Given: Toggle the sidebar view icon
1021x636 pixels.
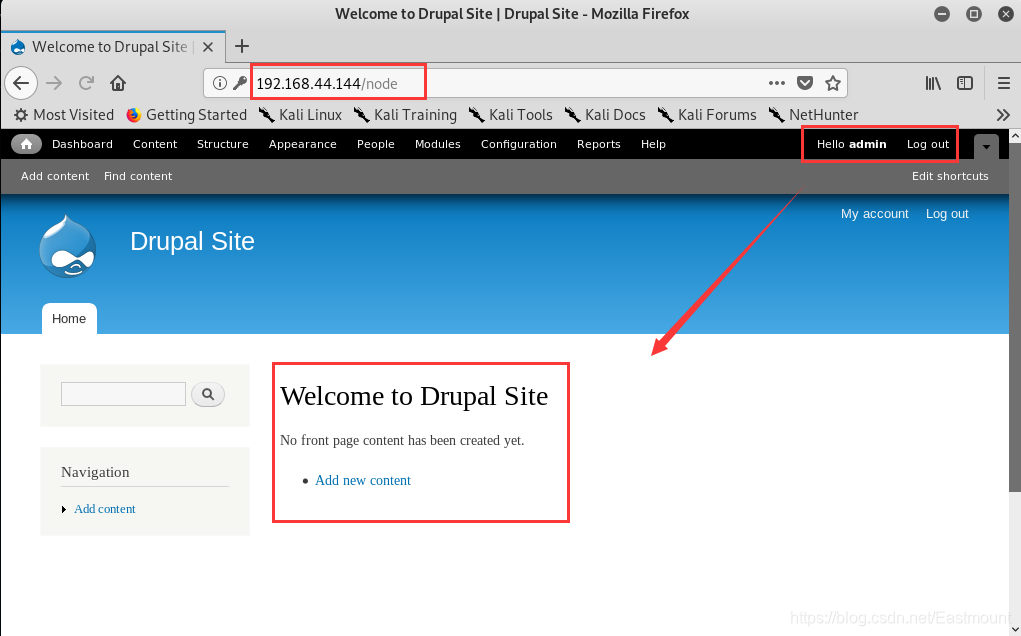Looking at the screenshot, I should 965,83.
